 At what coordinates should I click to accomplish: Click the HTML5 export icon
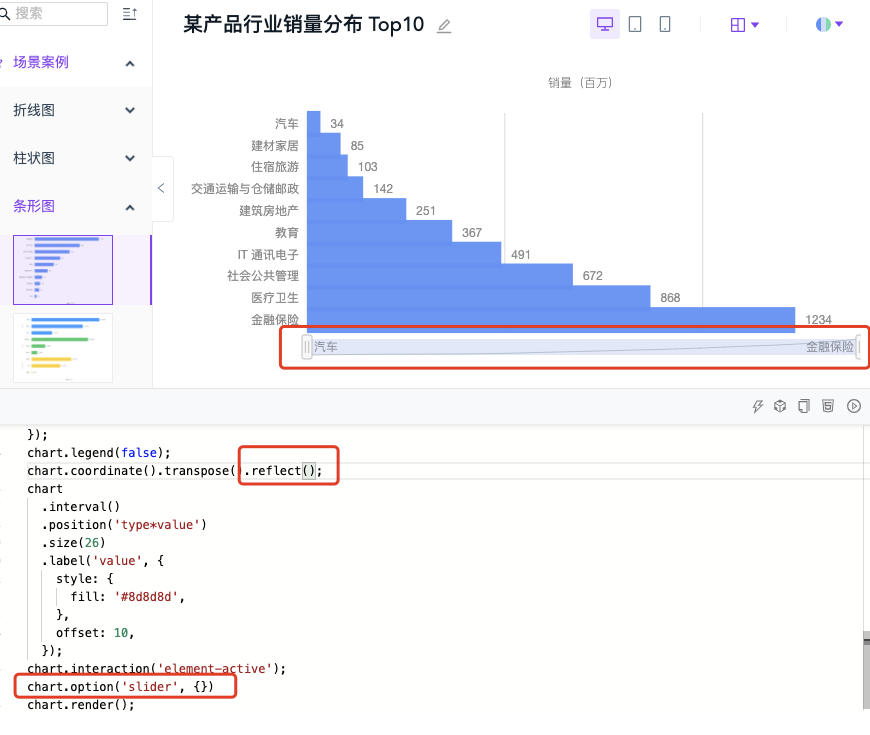coord(827,406)
